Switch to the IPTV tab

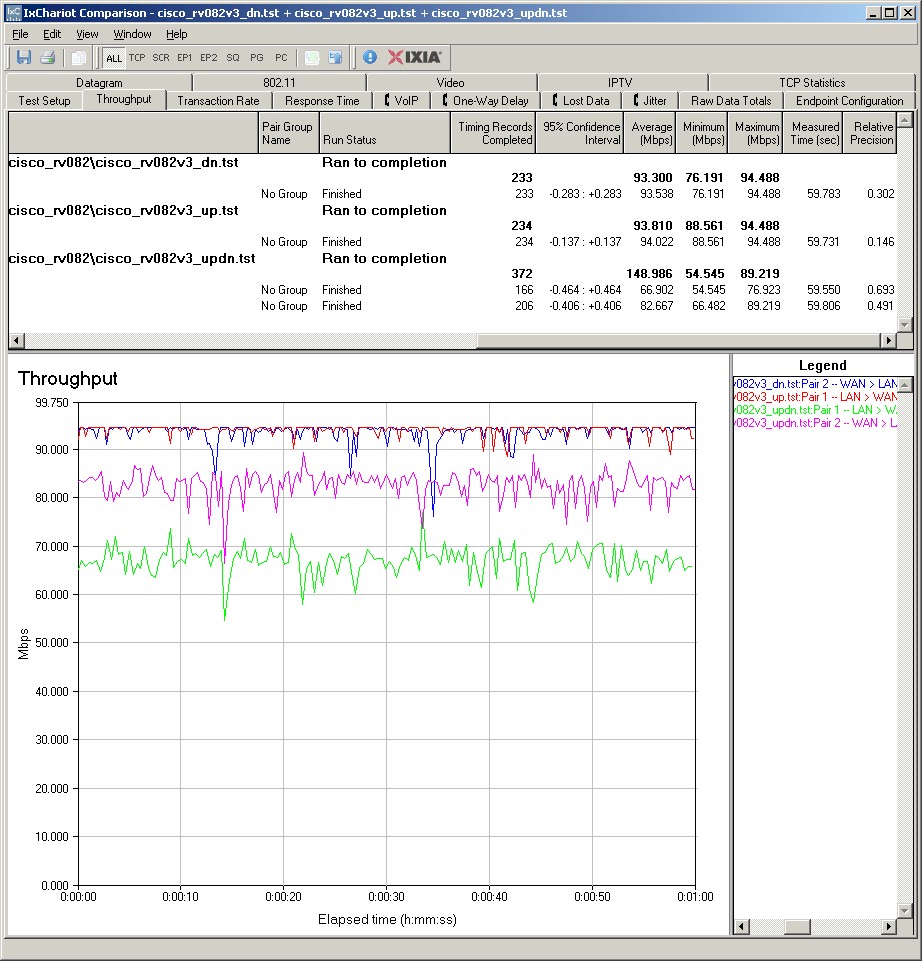(620, 83)
